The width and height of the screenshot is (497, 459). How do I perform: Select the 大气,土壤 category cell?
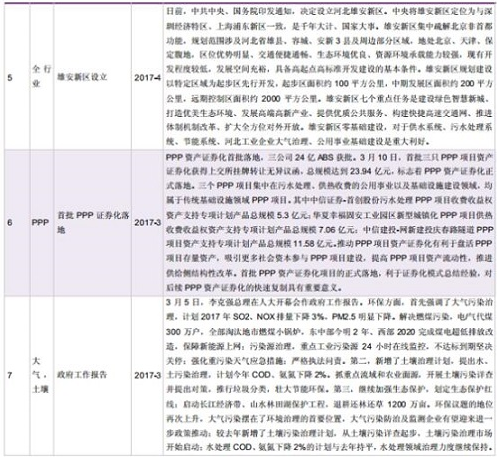point(40,375)
